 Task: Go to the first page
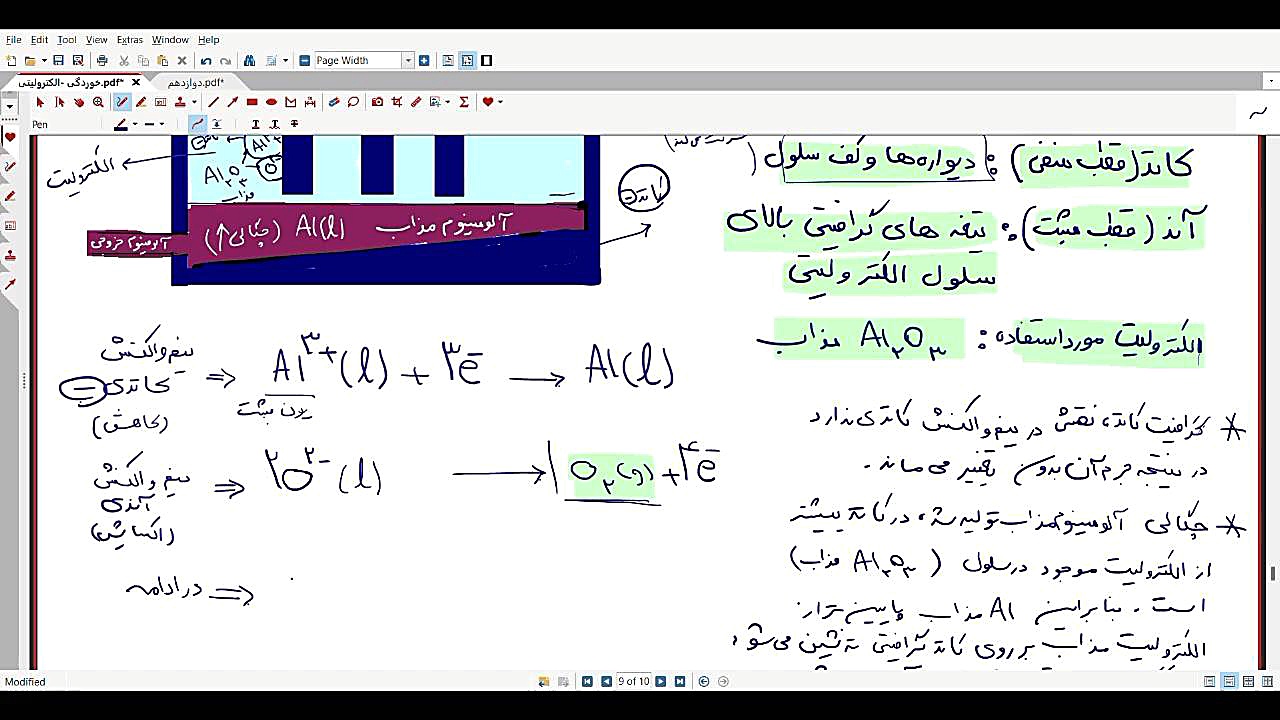tap(587, 682)
